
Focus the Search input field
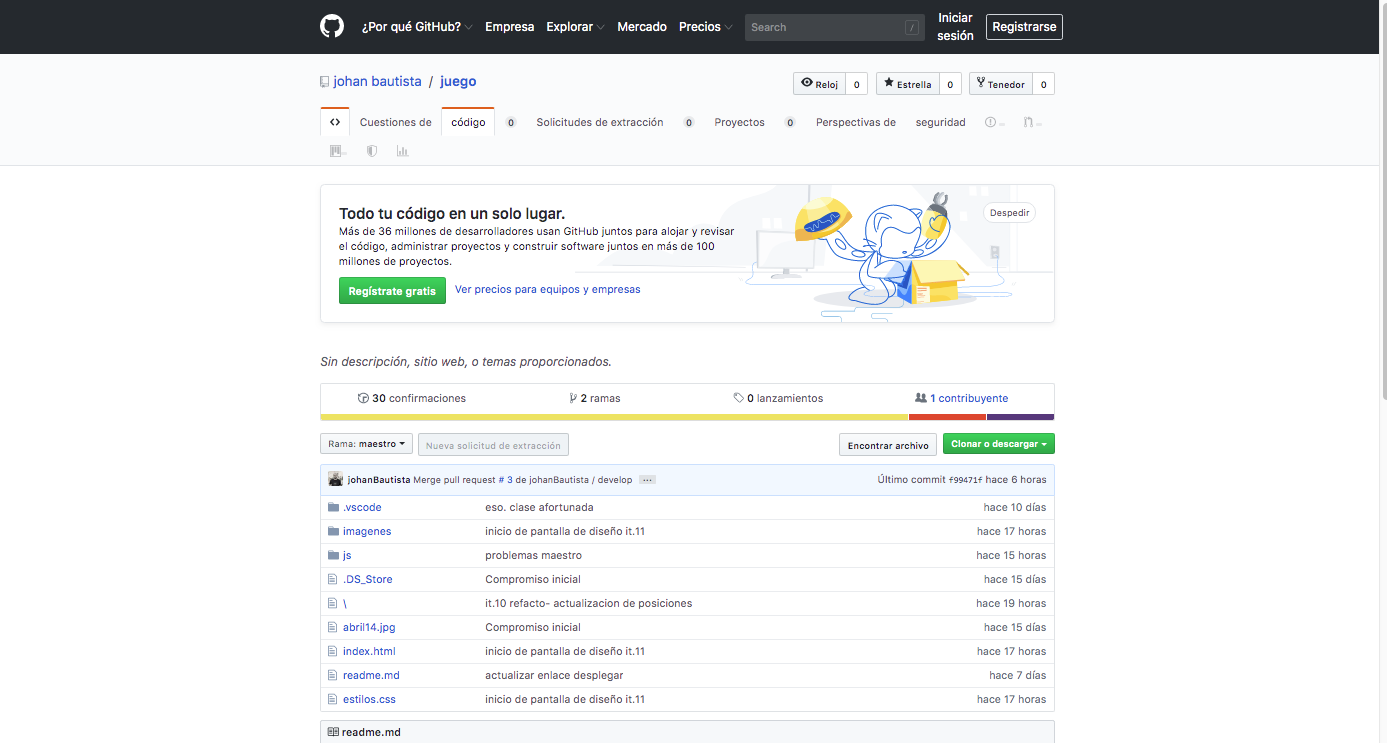(x=834, y=27)
